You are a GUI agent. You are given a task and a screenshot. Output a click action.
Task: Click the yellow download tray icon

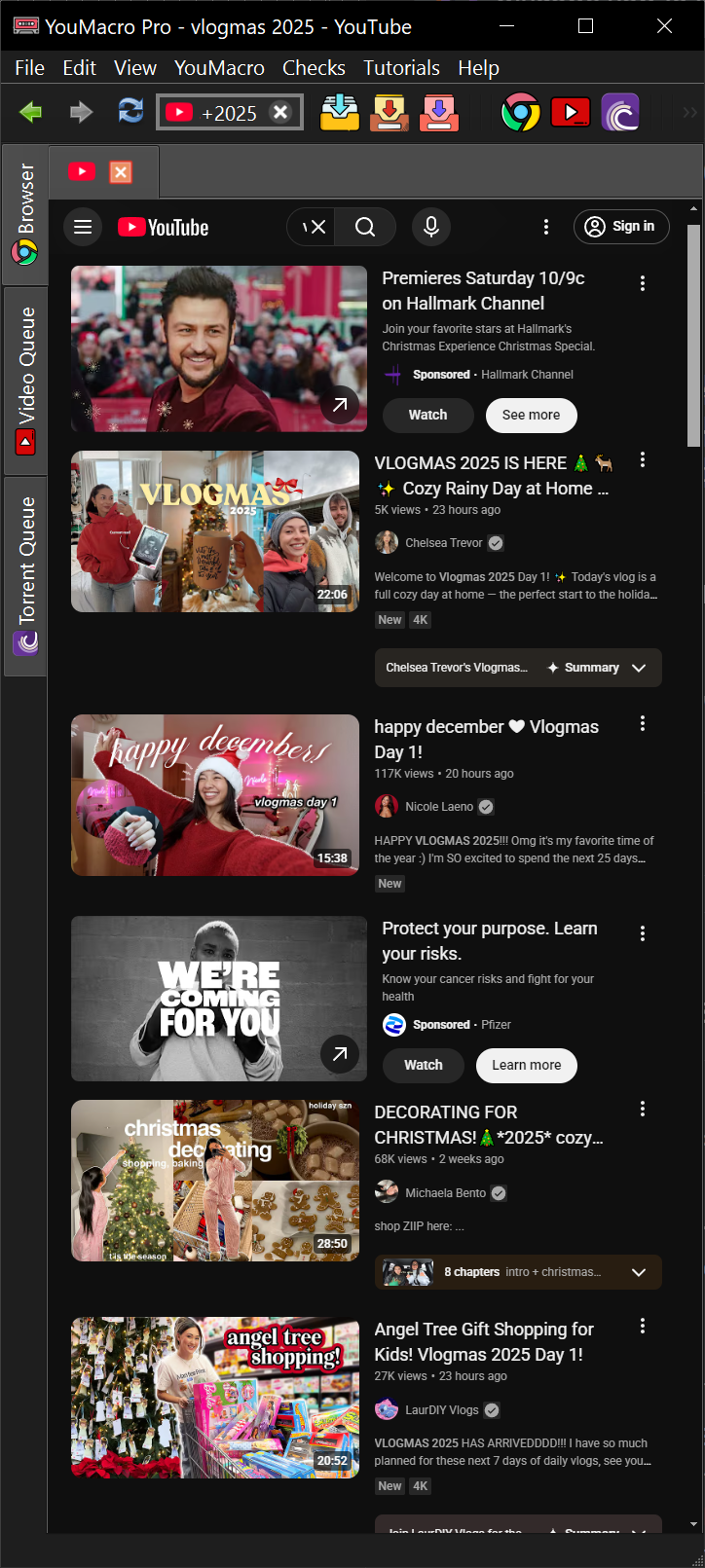click(340, 112)
